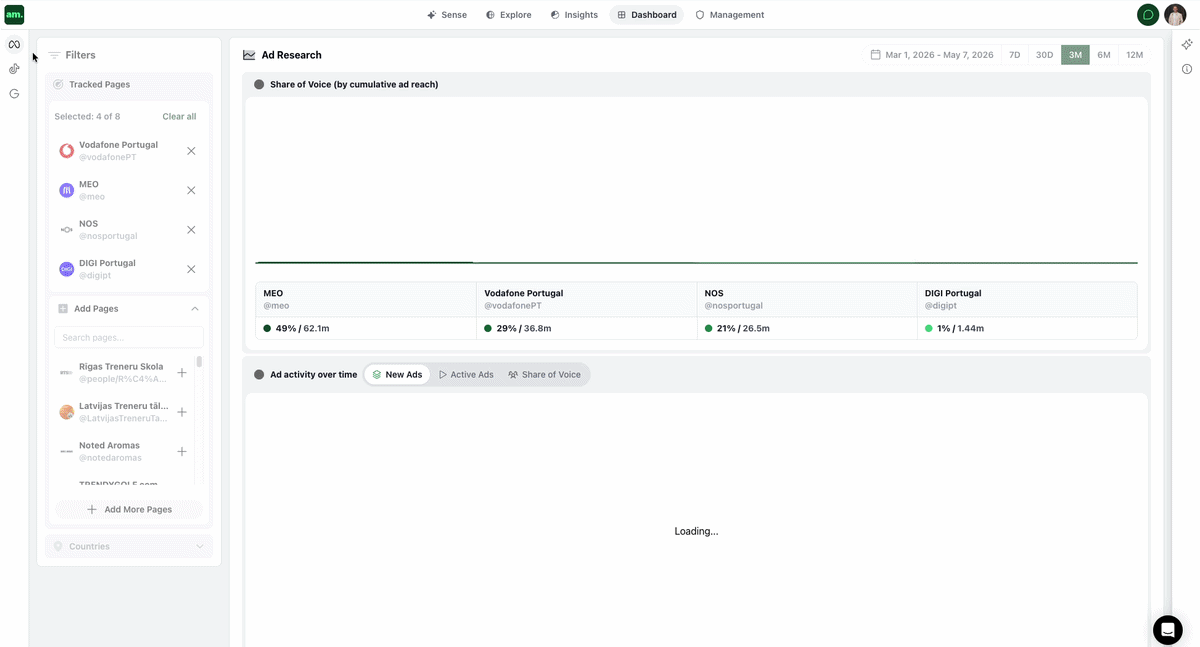Set time range to 12M

click(x=1134, y=55)
